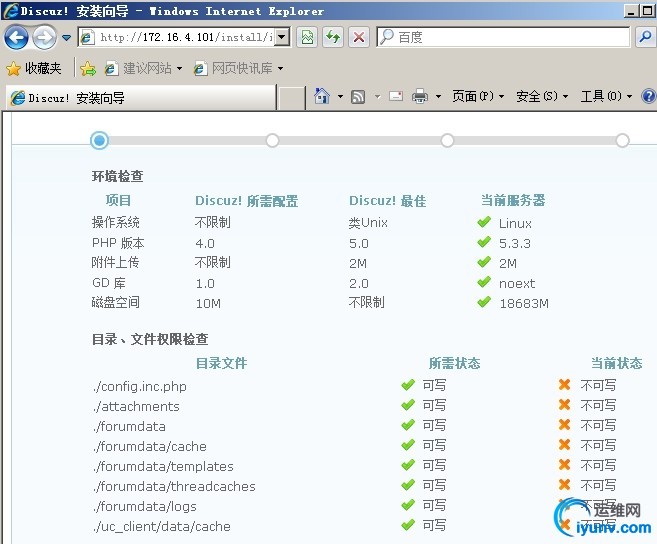Expand the Home button dropdown arrow
Viewport: 657px width, 544px height.
[x=340, y=96]
